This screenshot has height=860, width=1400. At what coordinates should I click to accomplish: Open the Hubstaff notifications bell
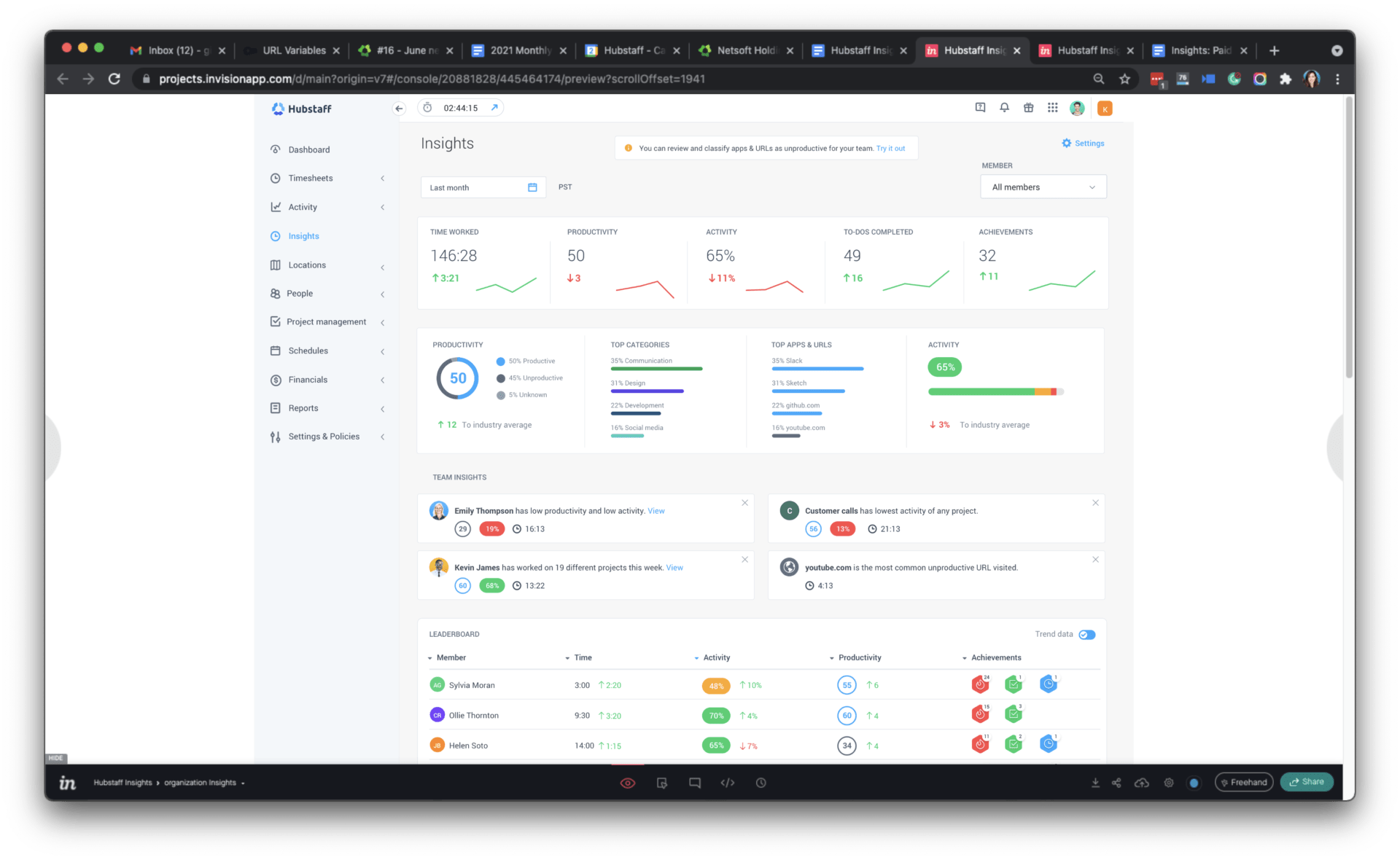click(1004, 107)
